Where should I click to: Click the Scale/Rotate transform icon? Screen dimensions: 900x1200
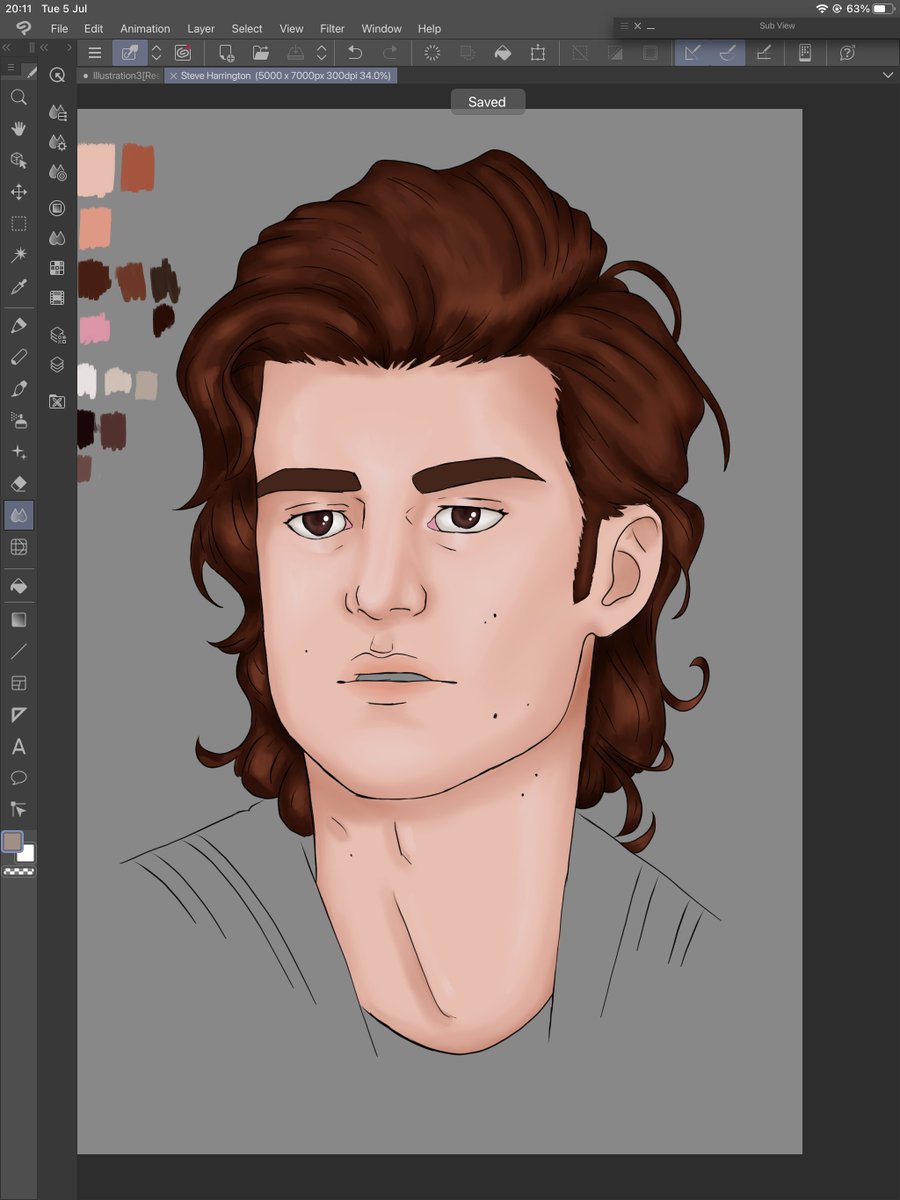[x=538, y=53]
